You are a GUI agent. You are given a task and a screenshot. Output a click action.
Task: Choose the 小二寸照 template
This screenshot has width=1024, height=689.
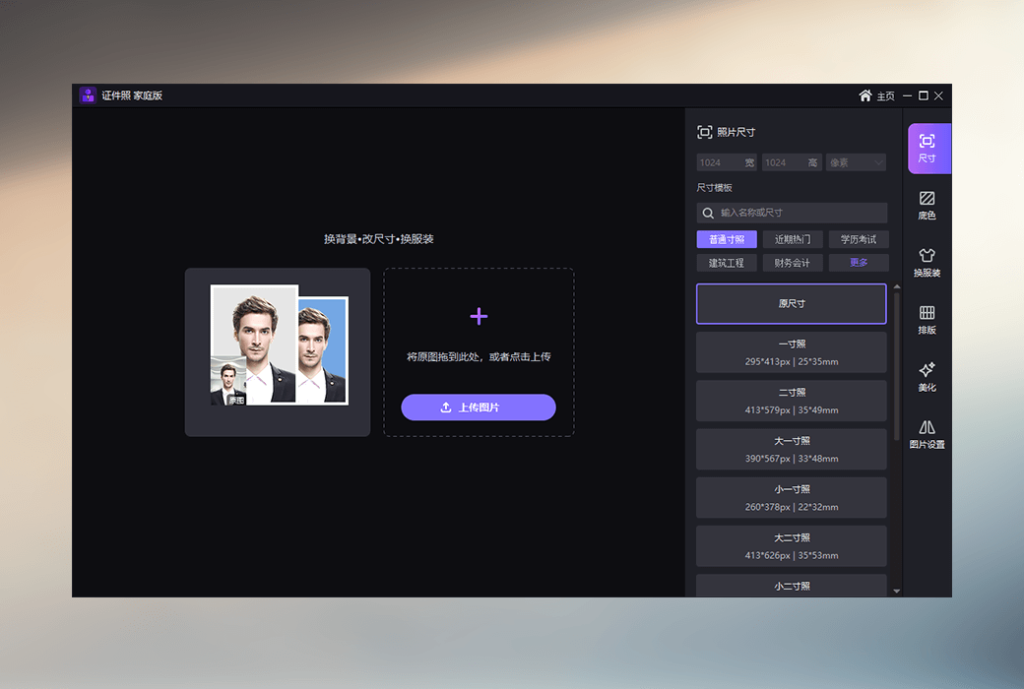[792, 586]
